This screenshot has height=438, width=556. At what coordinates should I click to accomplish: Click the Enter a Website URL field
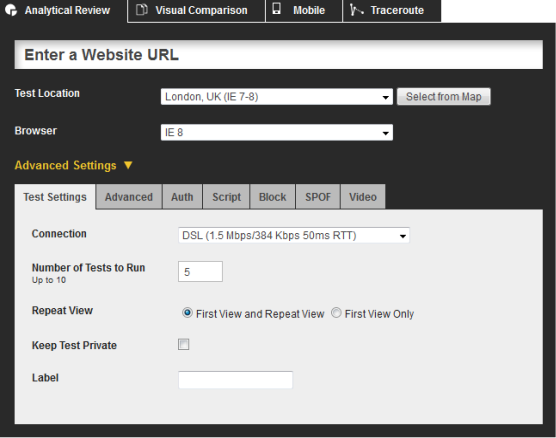(278, 55)
